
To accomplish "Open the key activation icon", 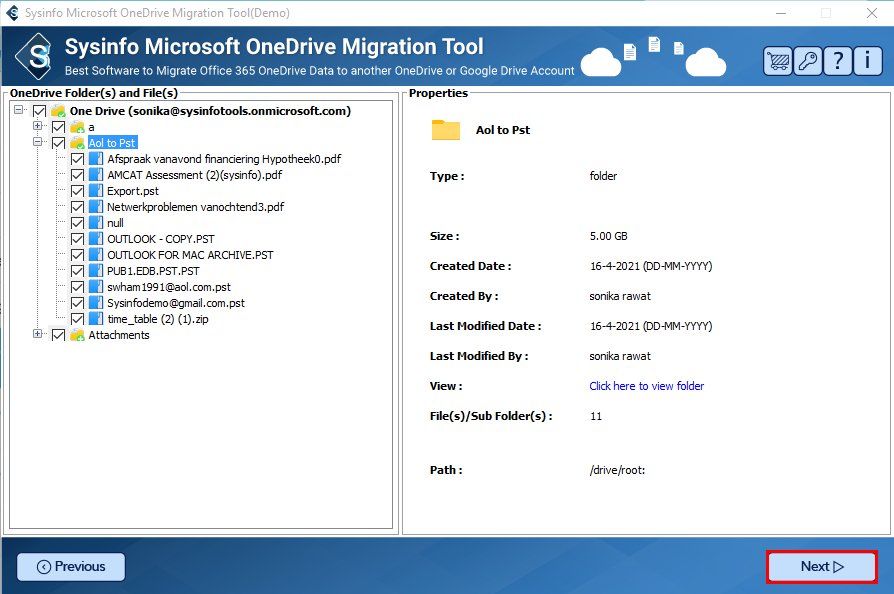I will pyautogui.click(x=808, y=61).
